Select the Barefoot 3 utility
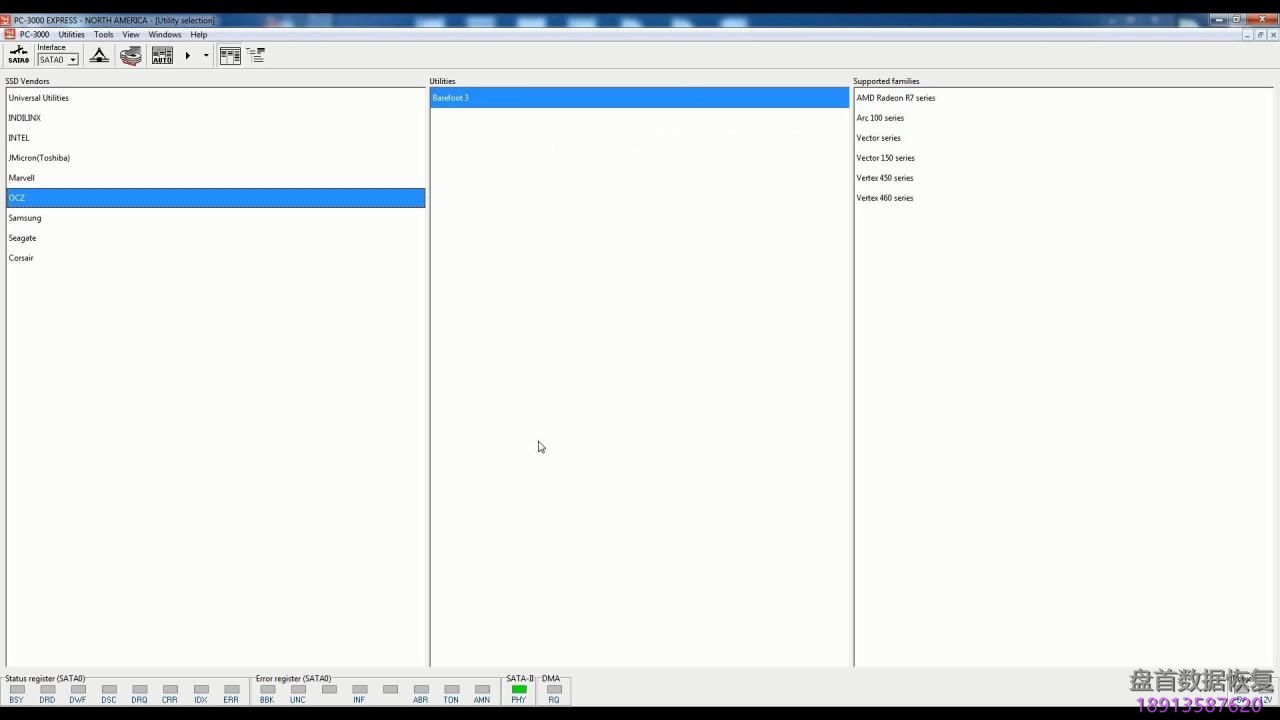Viewport: 1280px width, 720px height. (x=451, y=98)
